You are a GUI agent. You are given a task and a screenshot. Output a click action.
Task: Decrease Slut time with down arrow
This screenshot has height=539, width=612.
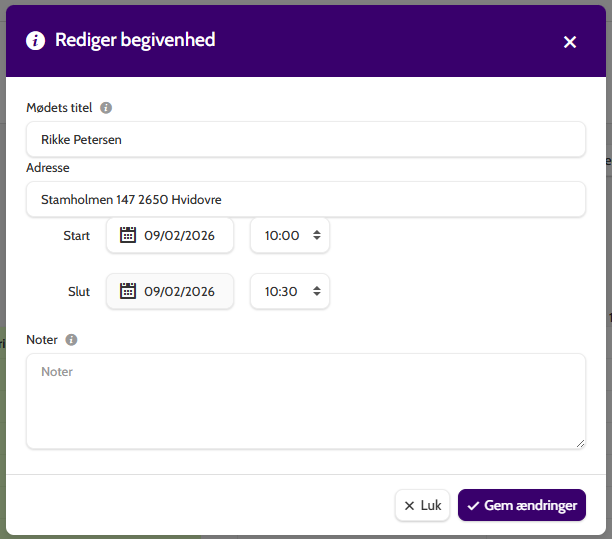point(317,294)
